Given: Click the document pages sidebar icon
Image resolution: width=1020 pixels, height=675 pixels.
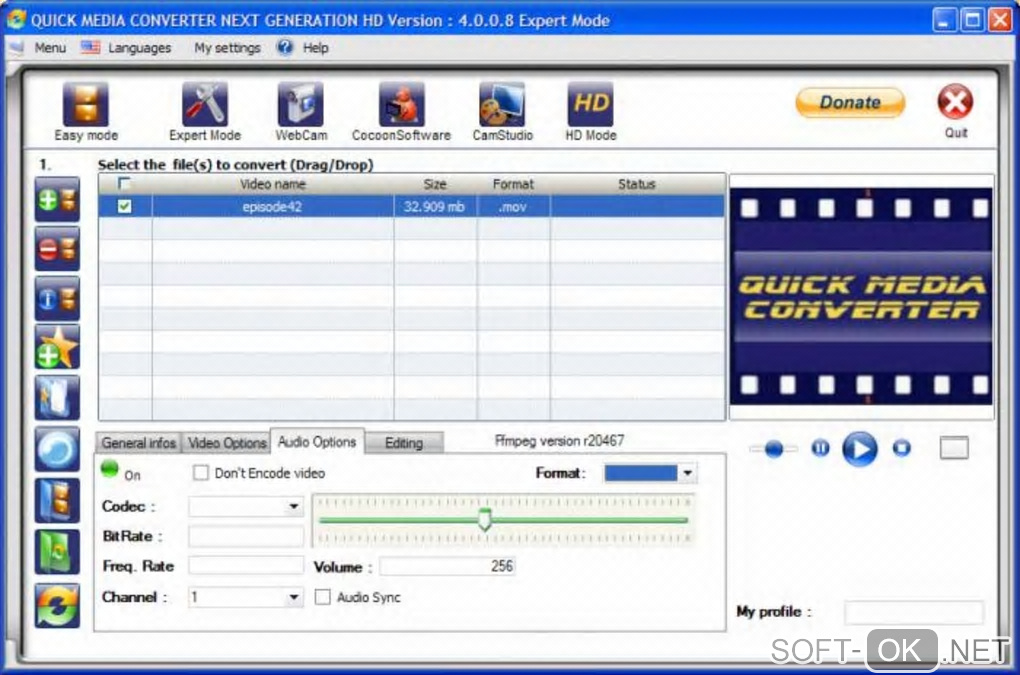Looking at the screenshot, I should [x=57, y=397].
